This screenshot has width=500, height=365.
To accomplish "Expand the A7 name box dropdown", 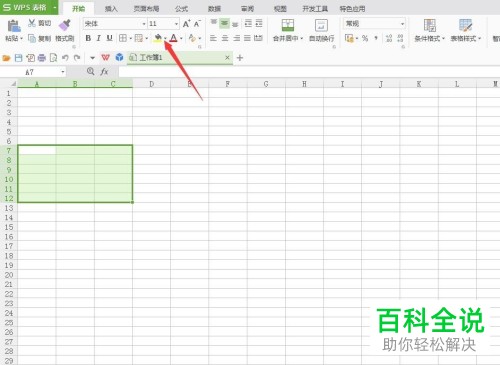I will click(x=63, y=72).
